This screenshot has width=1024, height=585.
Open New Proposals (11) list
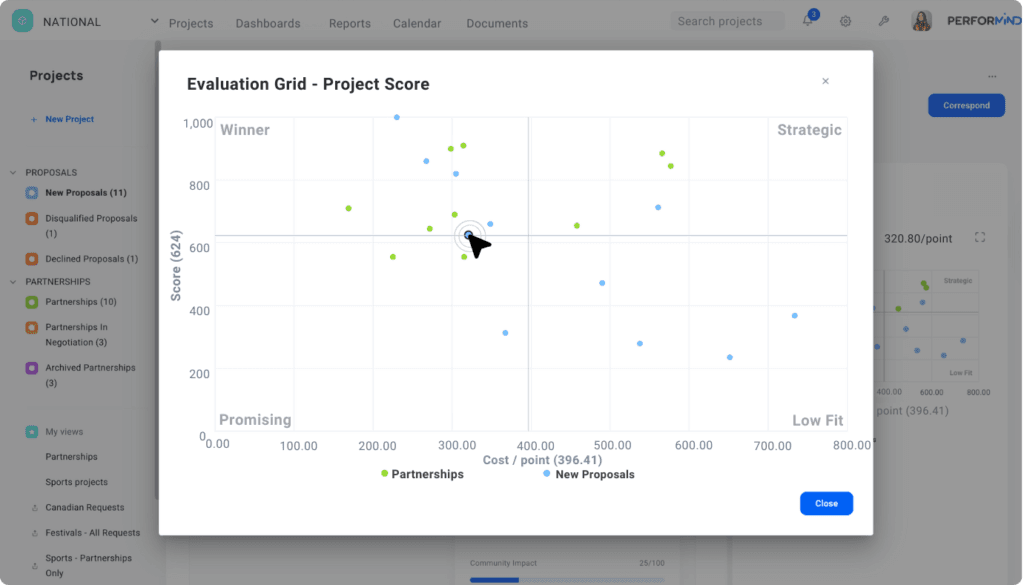click(86, 193)
